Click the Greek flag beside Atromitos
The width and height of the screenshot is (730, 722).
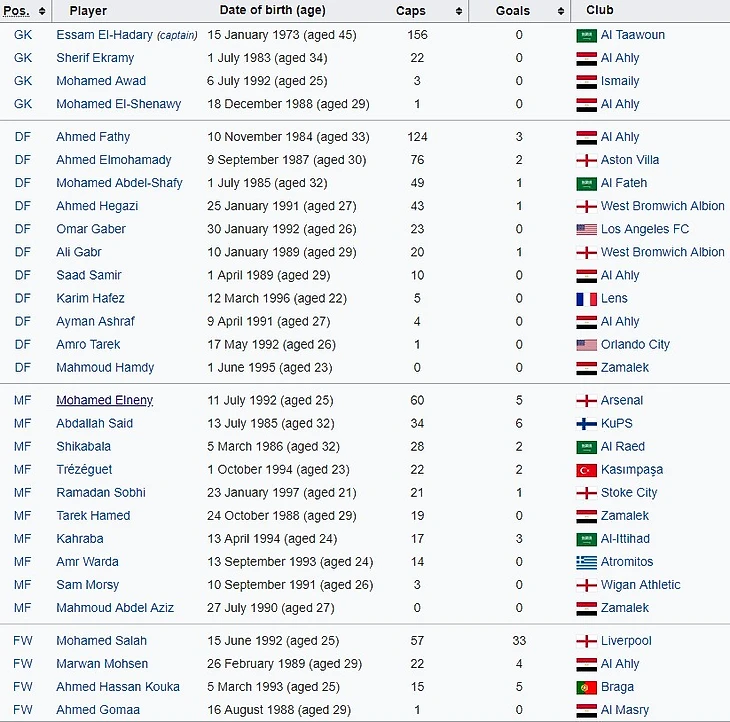point(586,562)
